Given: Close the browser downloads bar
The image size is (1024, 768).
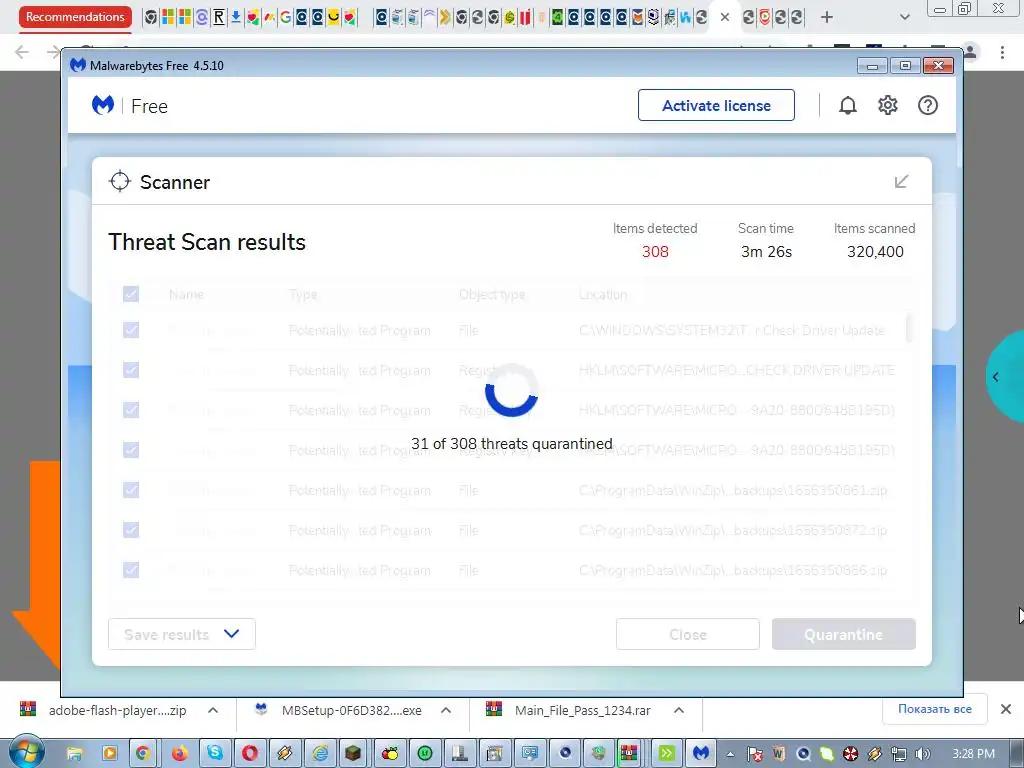Looking at the screenshot, I should pos(1006,709).
